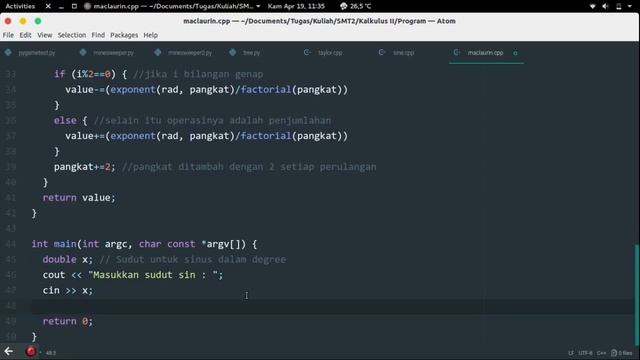Select the active maclaurin.cpp tab
This screenshot has width=640, height=360.
(485, 53)
